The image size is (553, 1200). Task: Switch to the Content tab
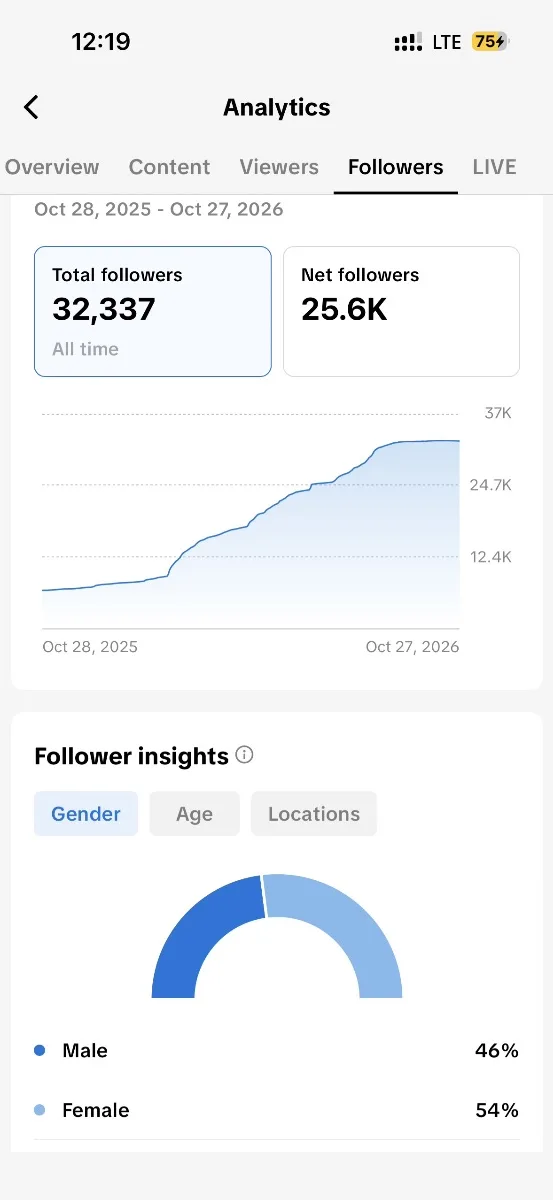tap(169, 167)
